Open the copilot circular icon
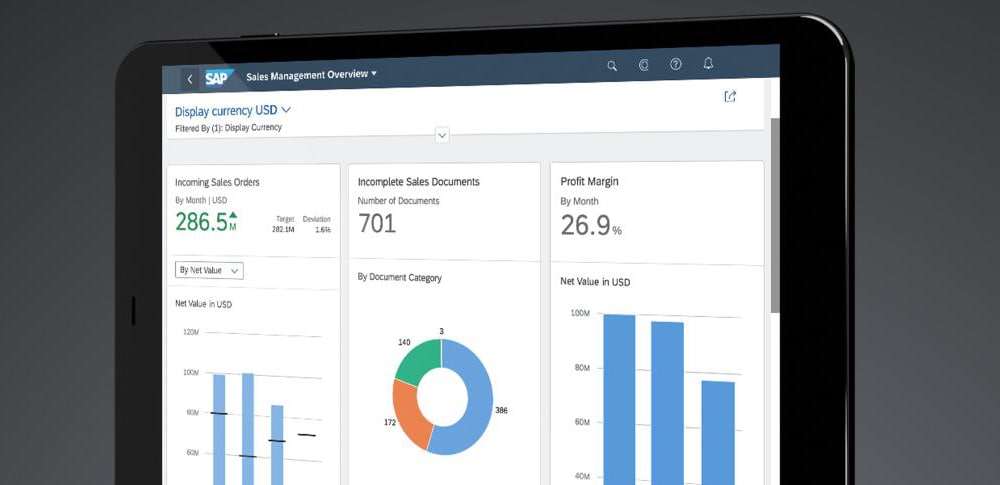 643,65
